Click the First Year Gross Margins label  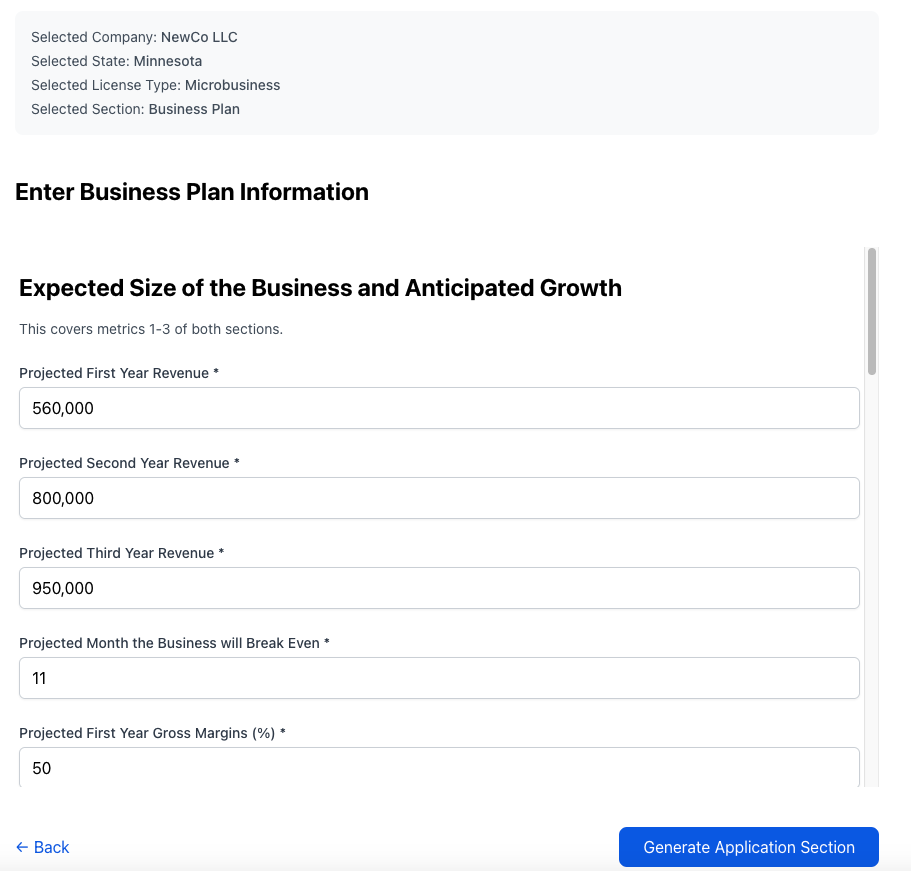click(152, 733)
